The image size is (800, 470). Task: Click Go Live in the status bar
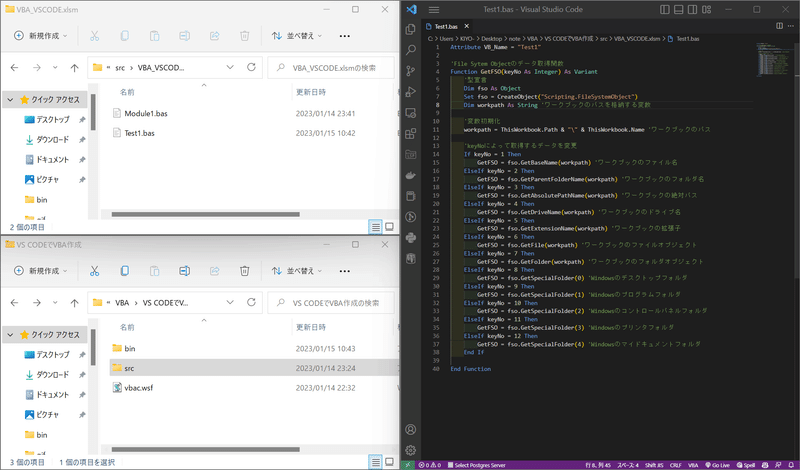[717, 465]
